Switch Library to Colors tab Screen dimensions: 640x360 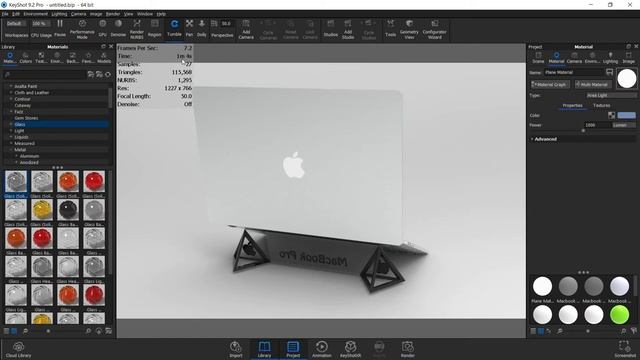click(25, 58)
